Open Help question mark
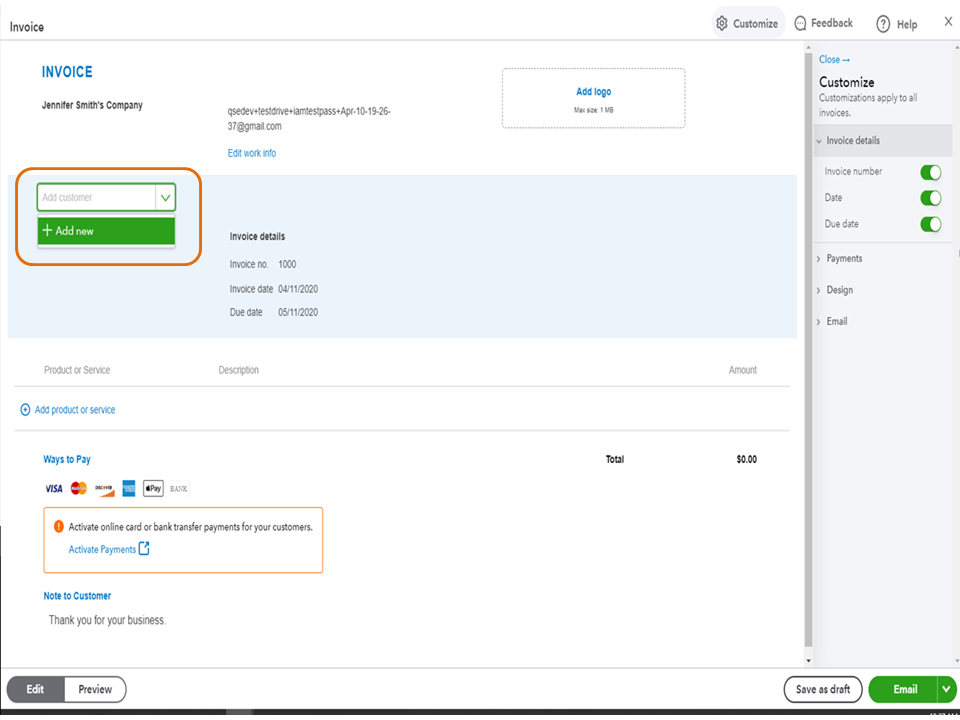This screenshot has height=720, width=960. (896, 24)
